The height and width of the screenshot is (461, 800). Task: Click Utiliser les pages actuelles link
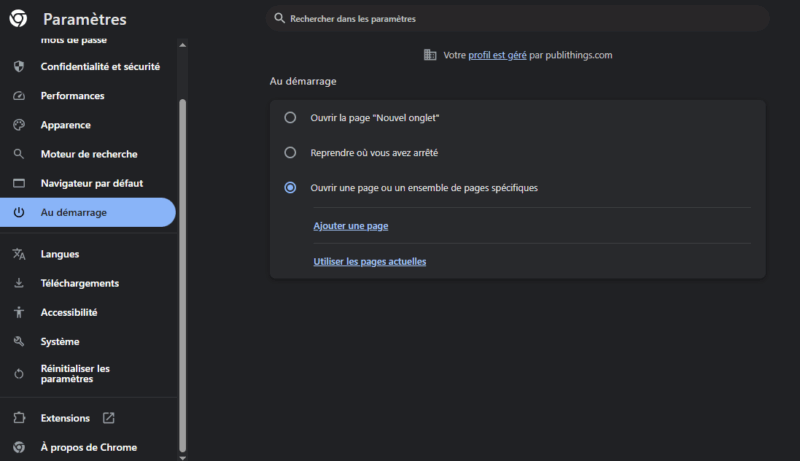tap(369, 262)
